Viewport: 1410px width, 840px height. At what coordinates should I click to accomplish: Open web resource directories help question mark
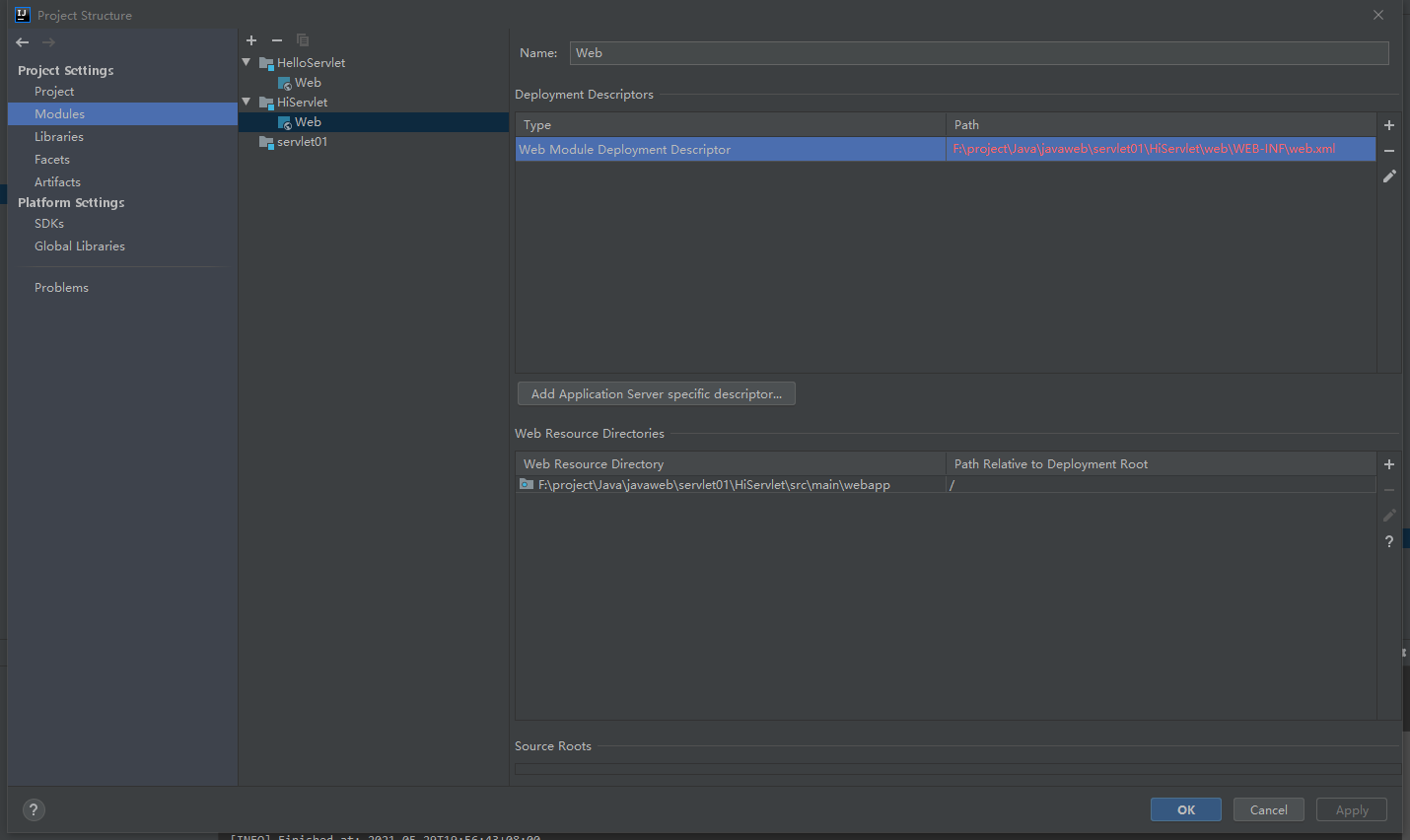1389,541
